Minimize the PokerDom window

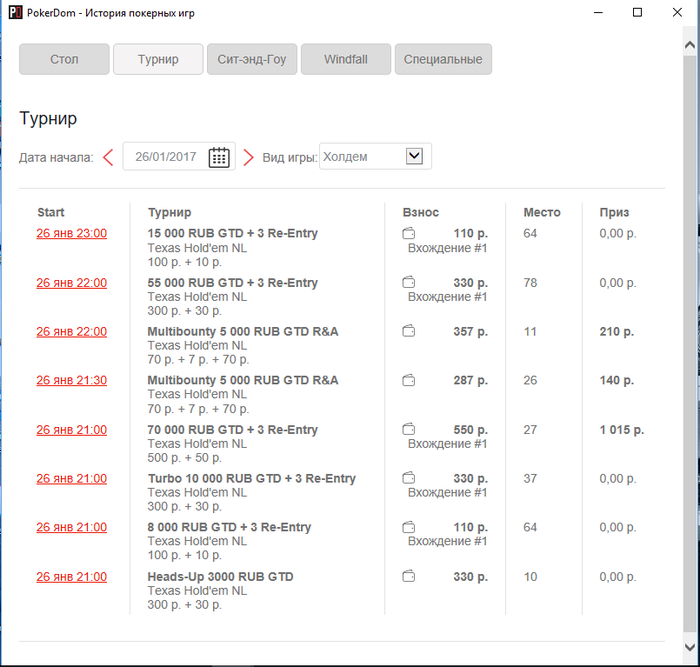coord(598,13)
